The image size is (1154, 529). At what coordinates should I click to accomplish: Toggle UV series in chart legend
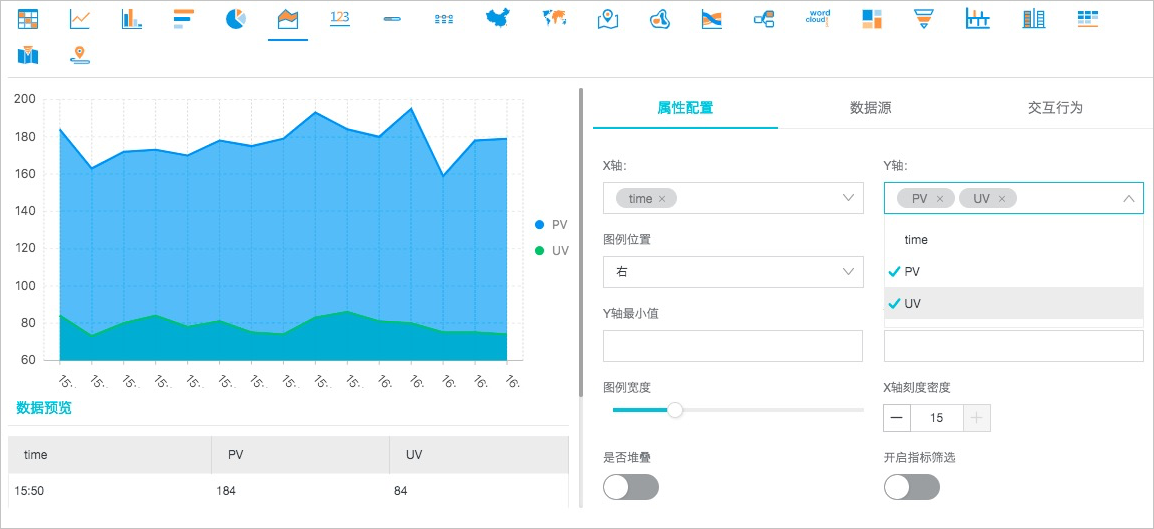[x=551, y=251]
